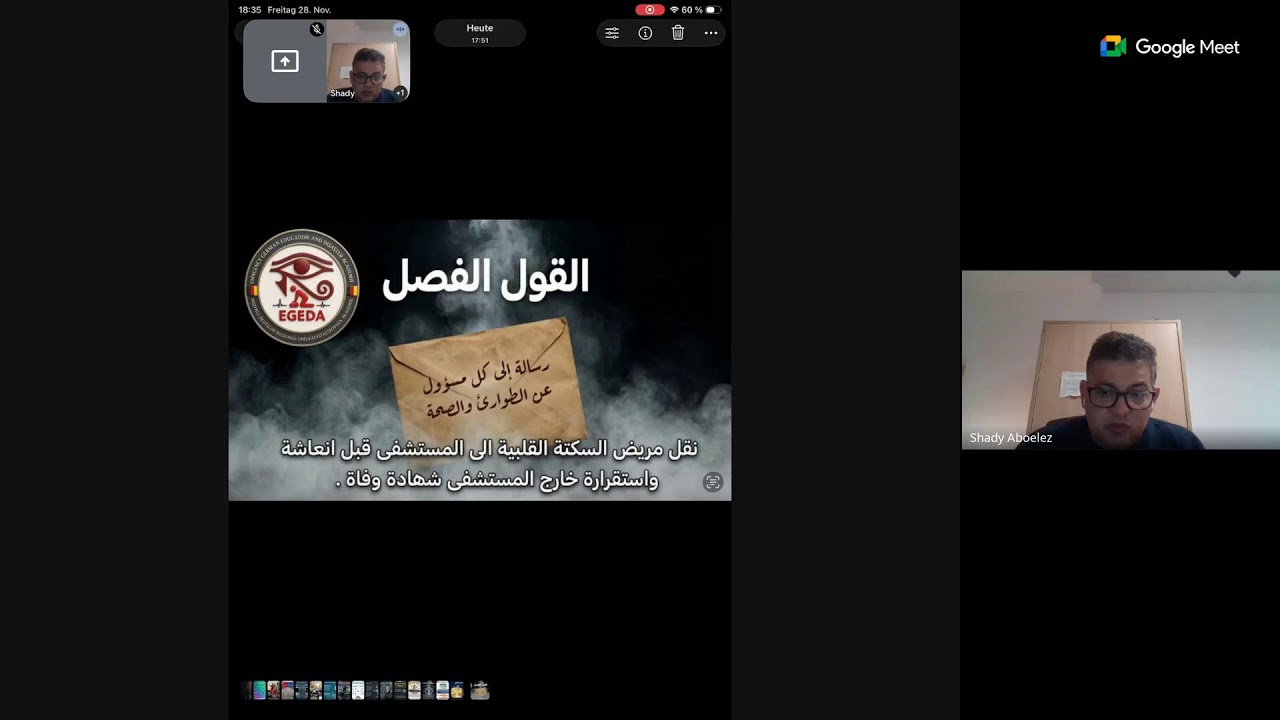Click the time 18:35 in status bar
The image size is (1280, 720).
249,10
